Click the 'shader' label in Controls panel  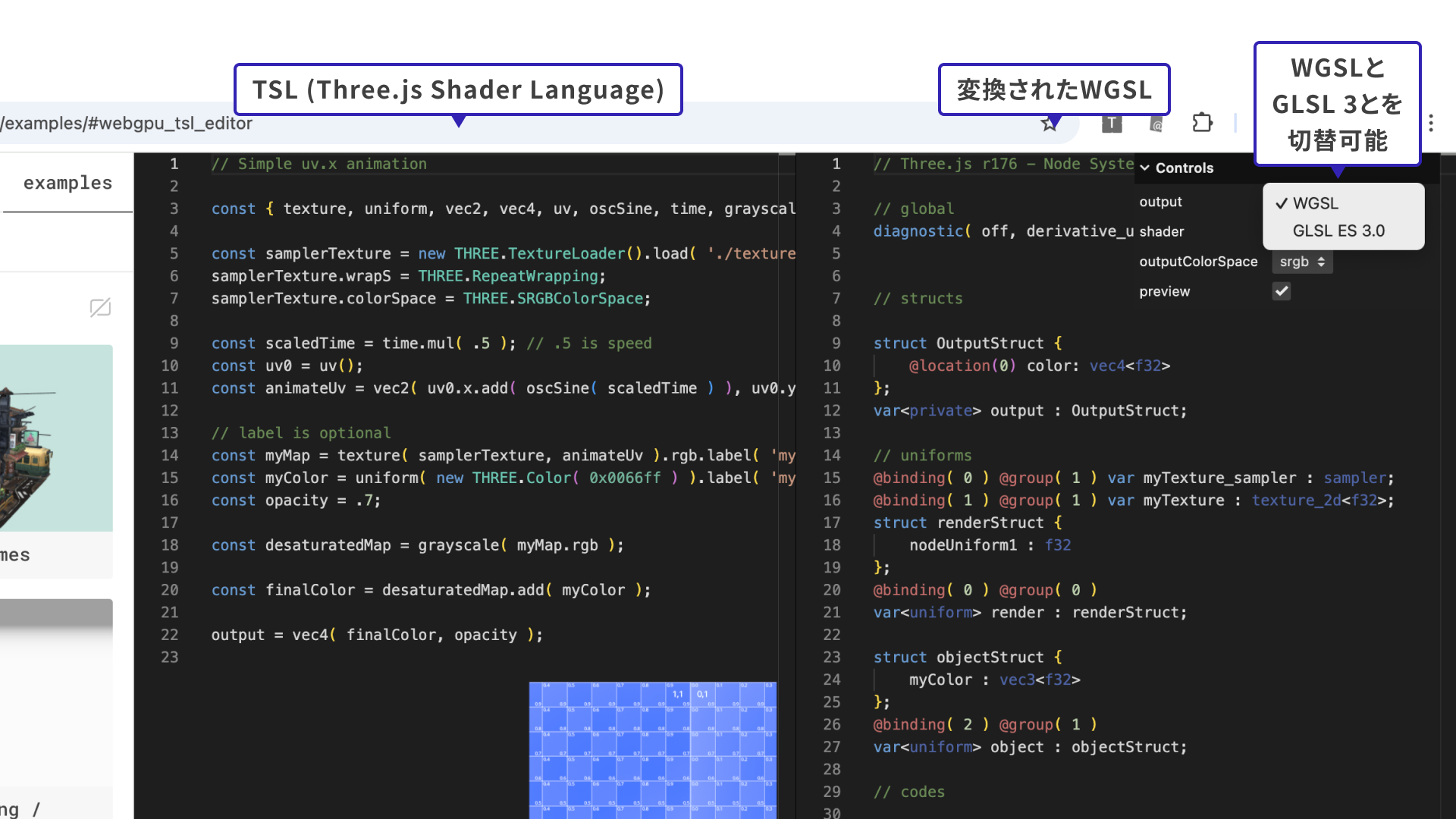[1161, 231]
